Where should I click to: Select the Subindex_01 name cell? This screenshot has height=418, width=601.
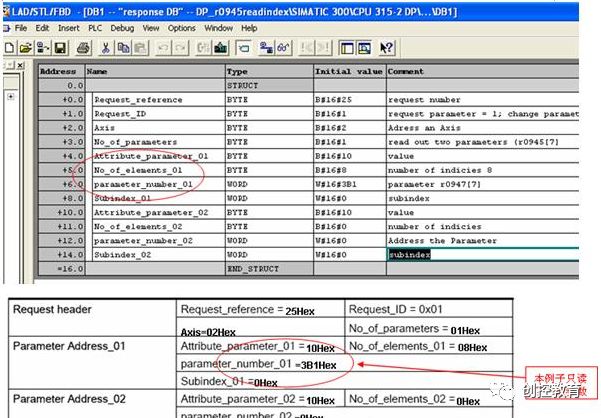pos(159,198)
